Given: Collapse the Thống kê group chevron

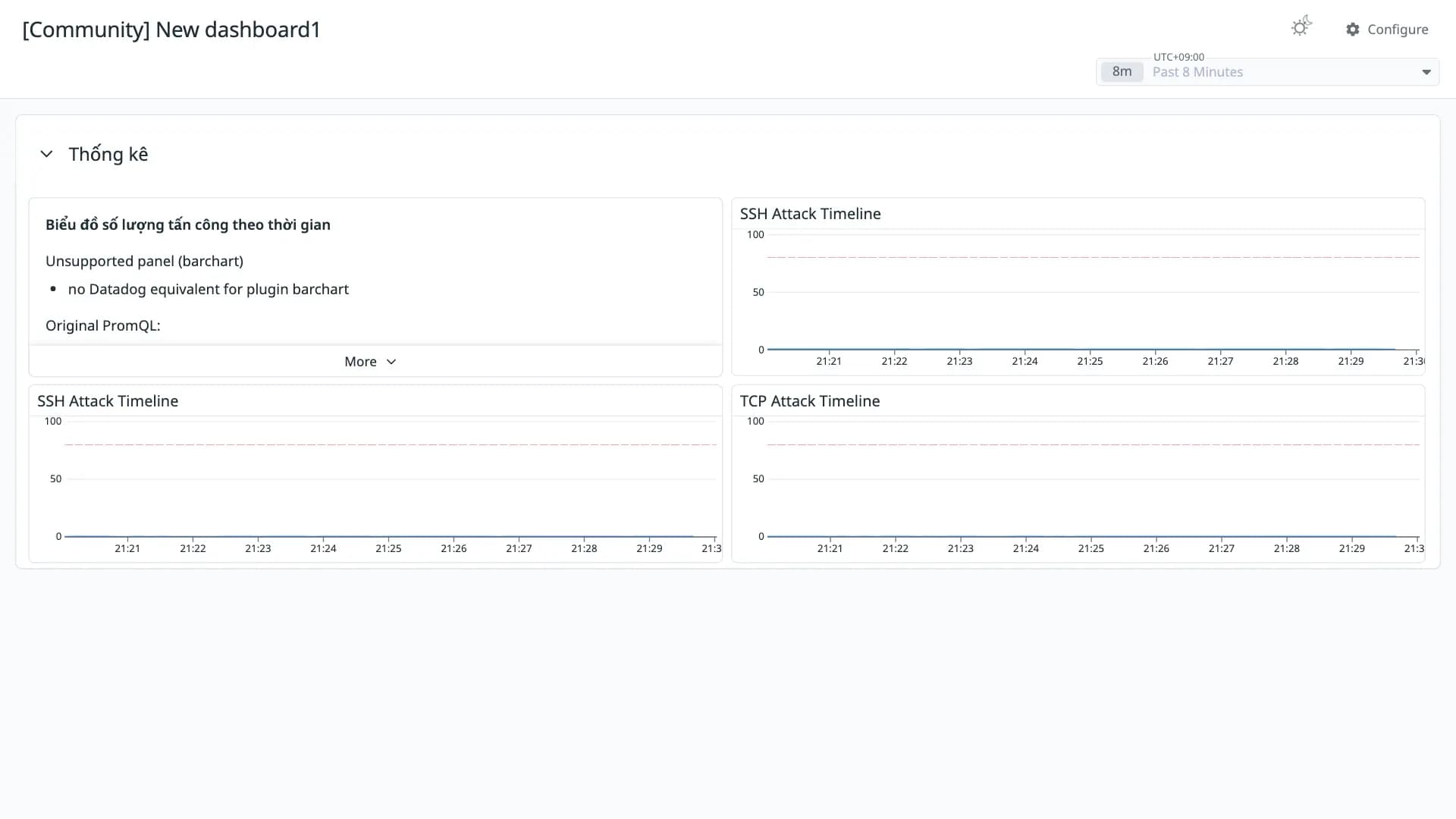Looking at the screenshot, I should click(x=46, y=154).
